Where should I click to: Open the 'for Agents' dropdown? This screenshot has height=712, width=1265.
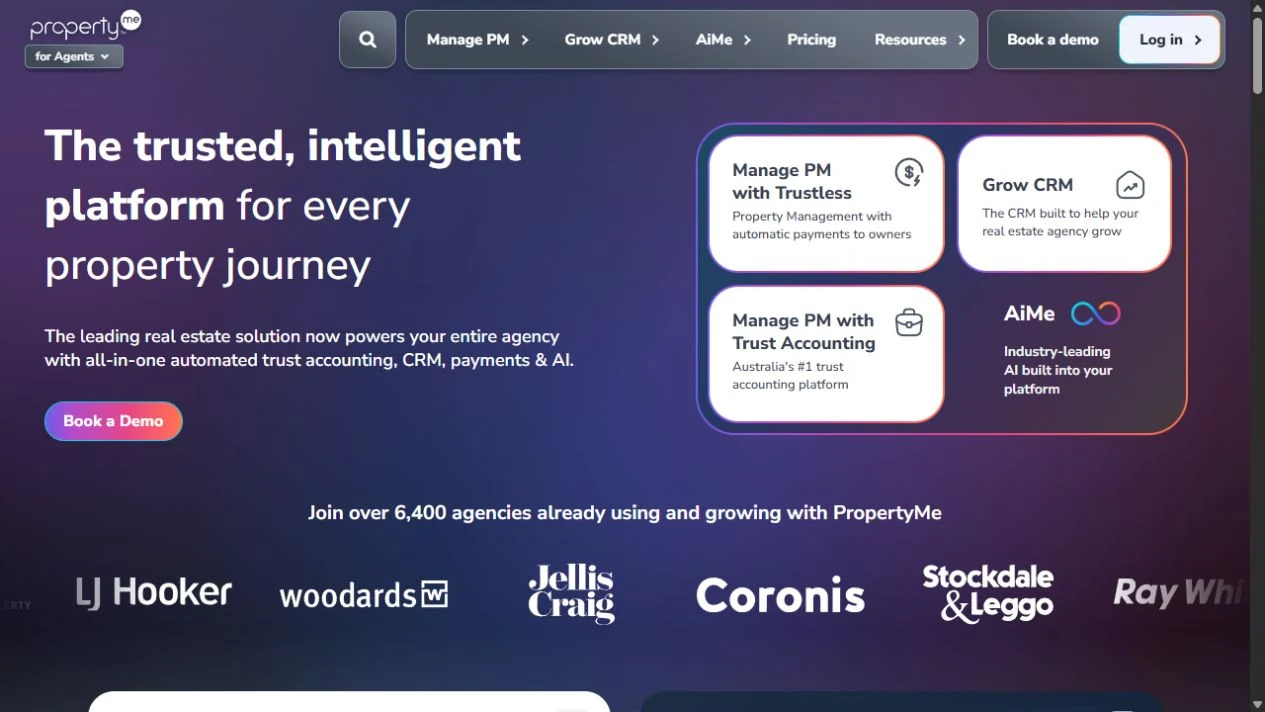[74, 57]
